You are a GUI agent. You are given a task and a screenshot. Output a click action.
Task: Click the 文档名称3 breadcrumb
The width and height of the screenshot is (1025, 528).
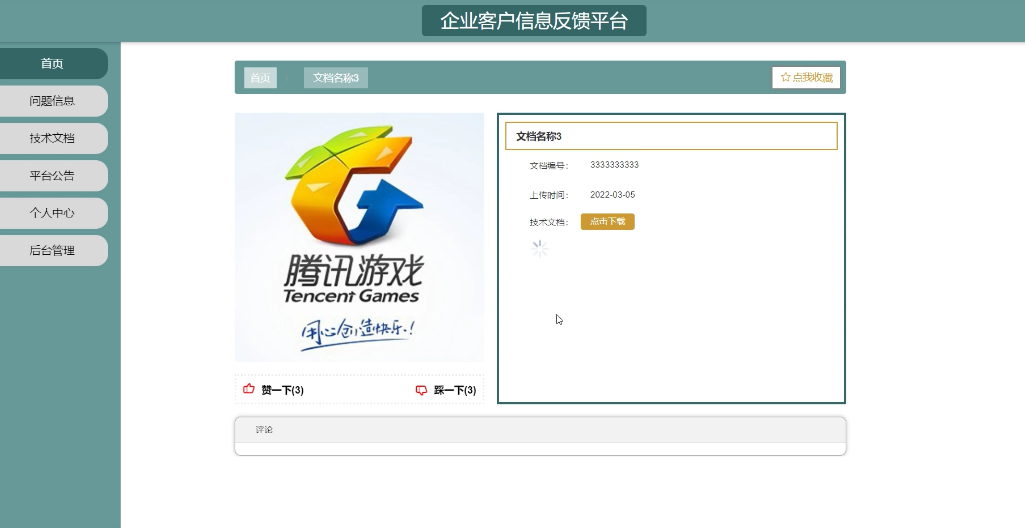[x=335, y=78]
